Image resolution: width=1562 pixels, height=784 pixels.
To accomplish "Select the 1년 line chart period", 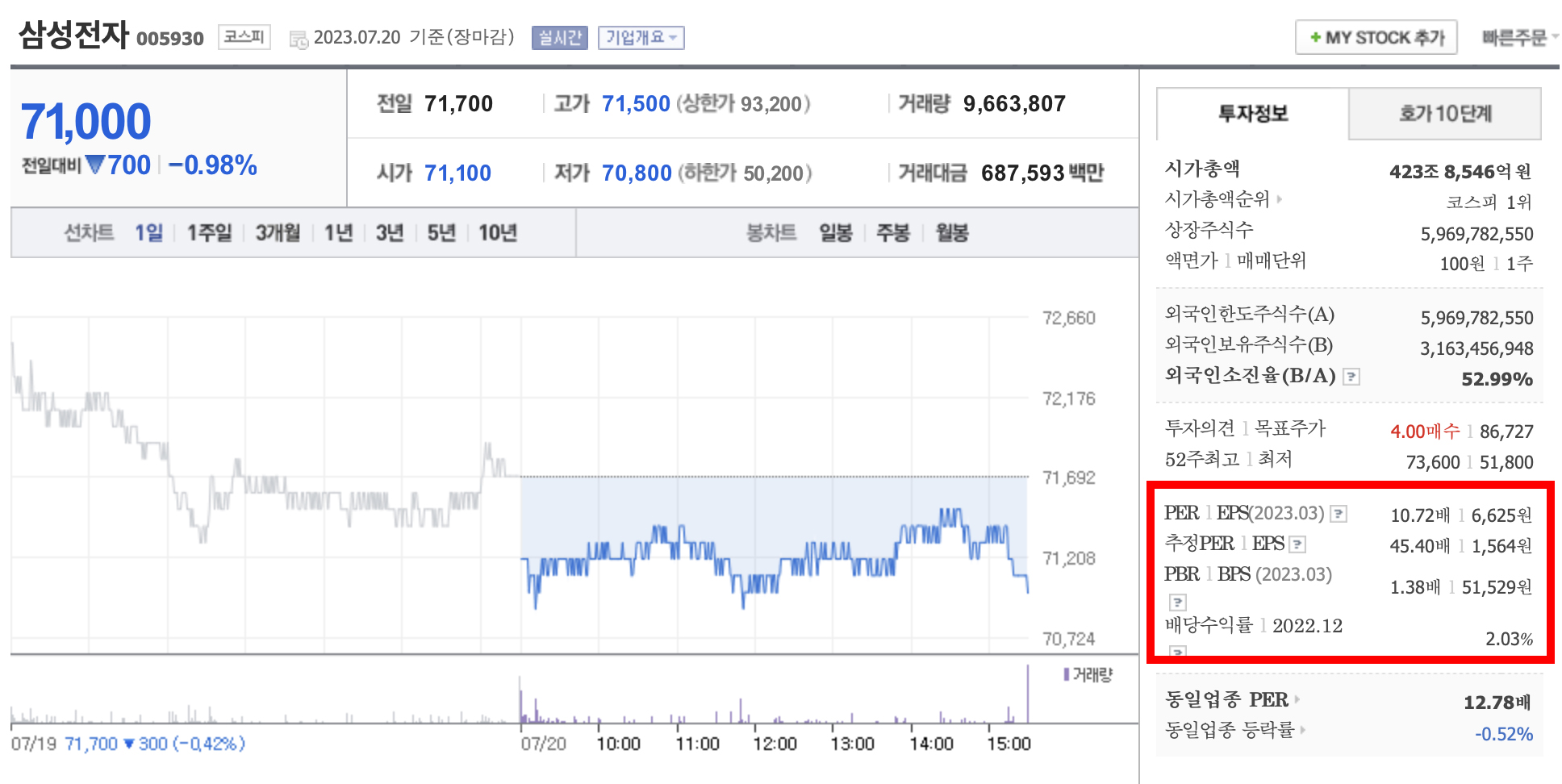I will (339, 233).
